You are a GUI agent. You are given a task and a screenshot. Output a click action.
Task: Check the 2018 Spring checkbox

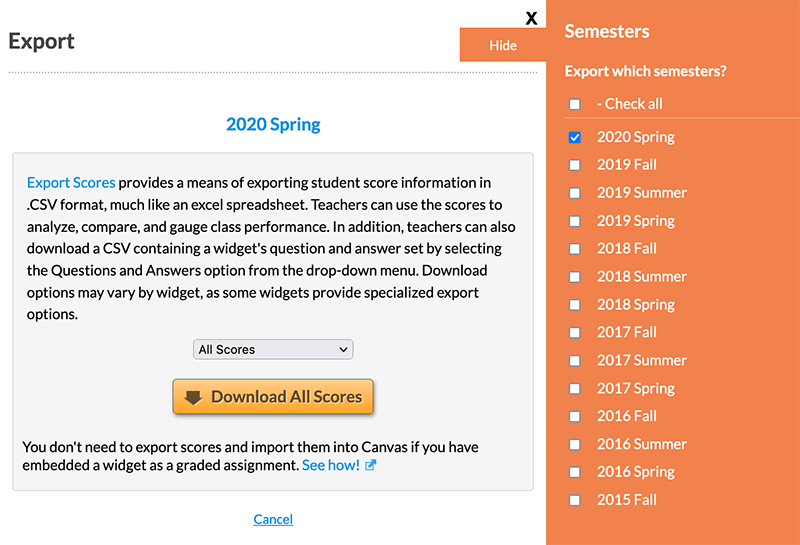click(574, 305)
